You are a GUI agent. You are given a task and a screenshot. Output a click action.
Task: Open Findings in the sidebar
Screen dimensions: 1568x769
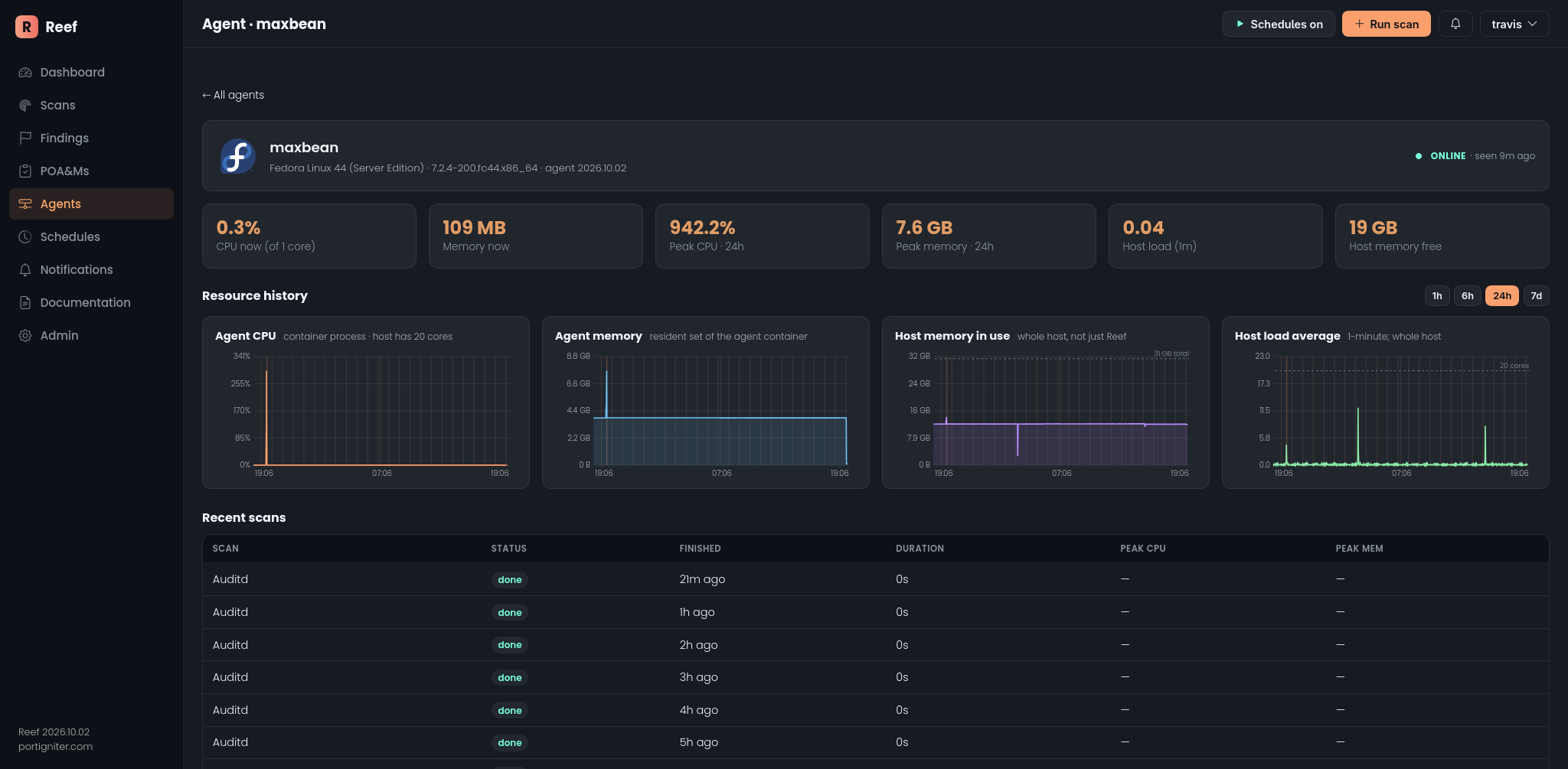tap(91, 138)
